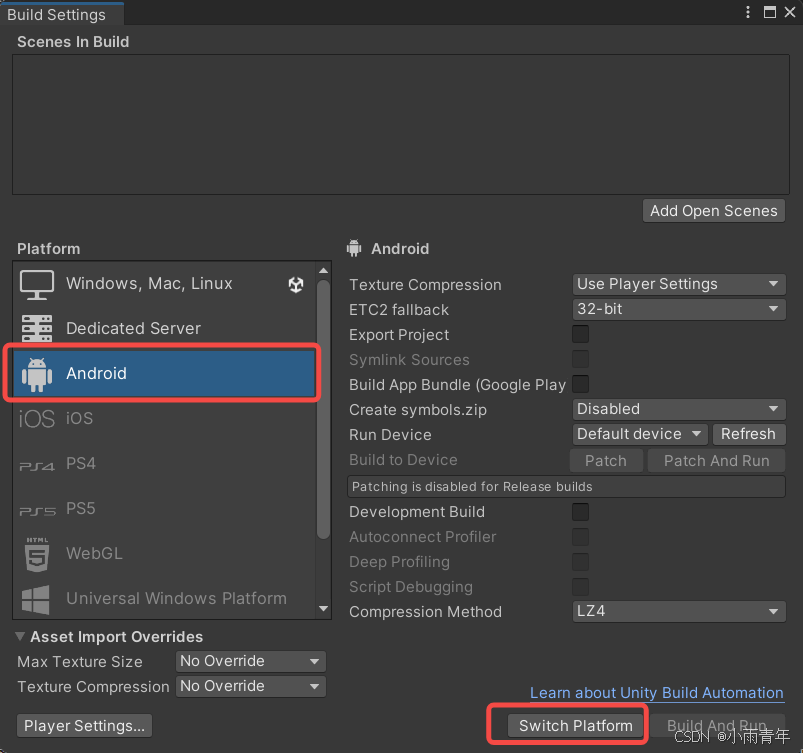803x753 pixels.
Task: Click the Universal Windows Platform logo icon
Action: click(36, 599)
